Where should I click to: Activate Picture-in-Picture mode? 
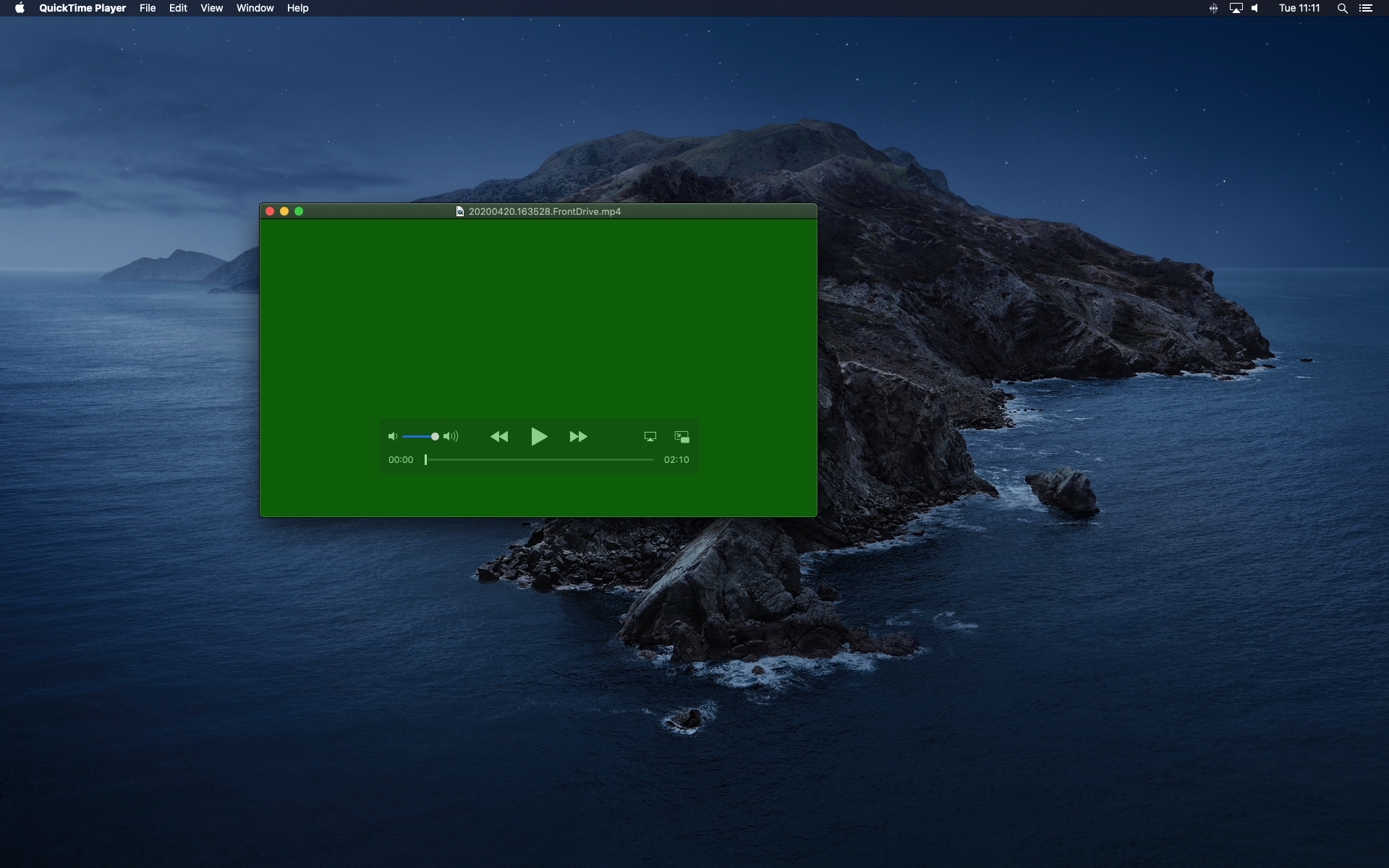[x=681, y=437]
